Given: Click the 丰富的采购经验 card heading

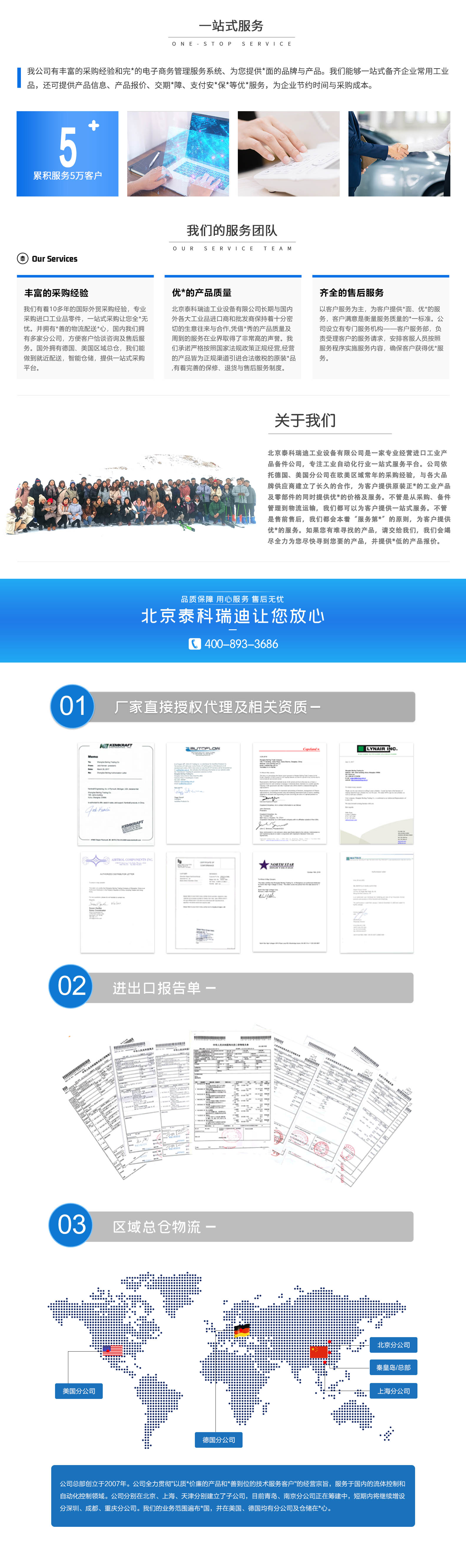Looking at the screenshot, I should [x=57, y=293].
